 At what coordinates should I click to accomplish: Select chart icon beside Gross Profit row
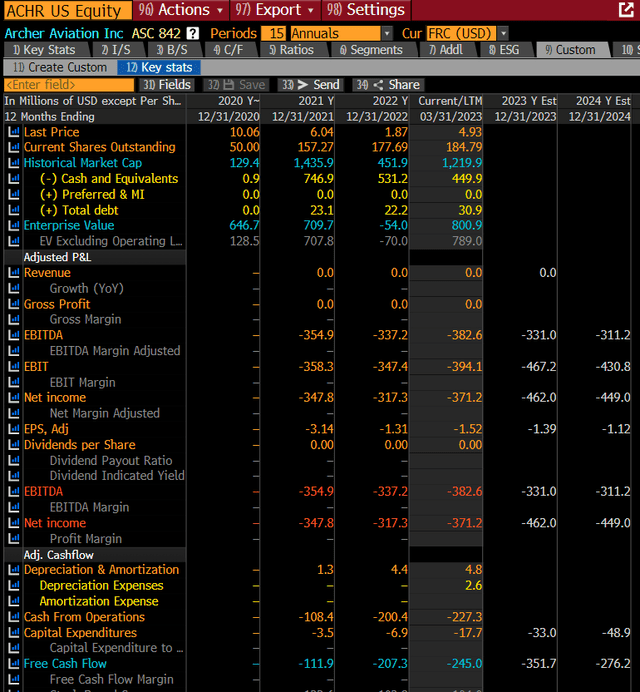(x=14, y=304)
